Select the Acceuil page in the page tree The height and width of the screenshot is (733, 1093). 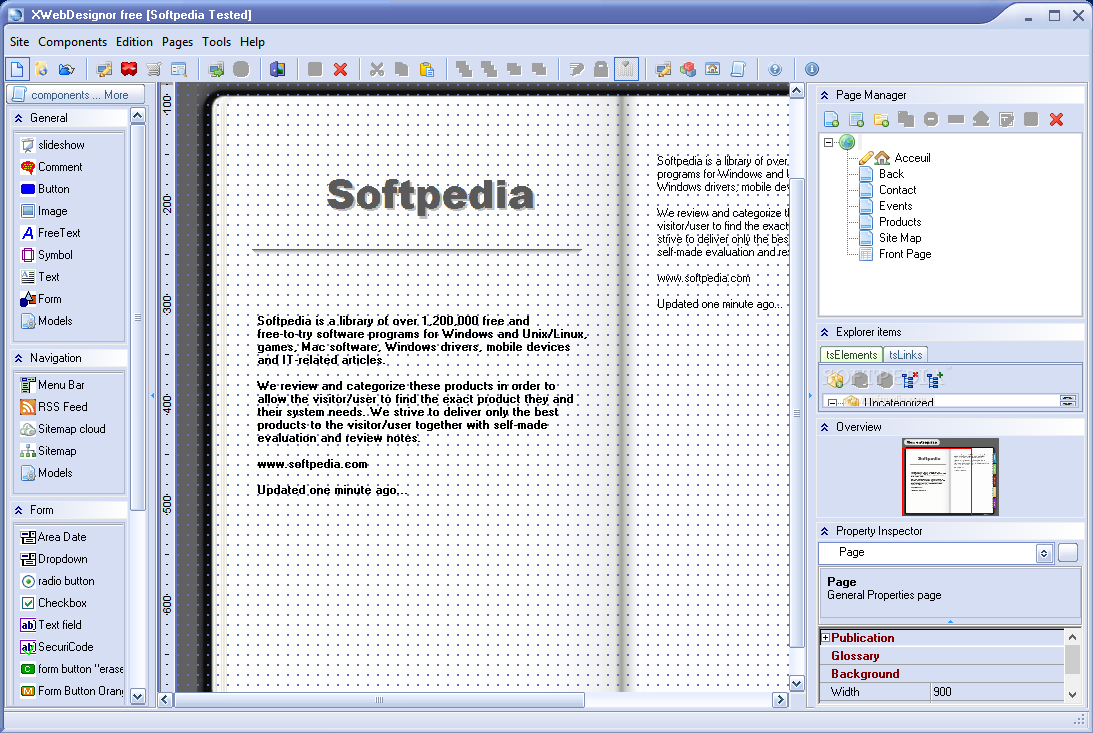pos(912,158)
